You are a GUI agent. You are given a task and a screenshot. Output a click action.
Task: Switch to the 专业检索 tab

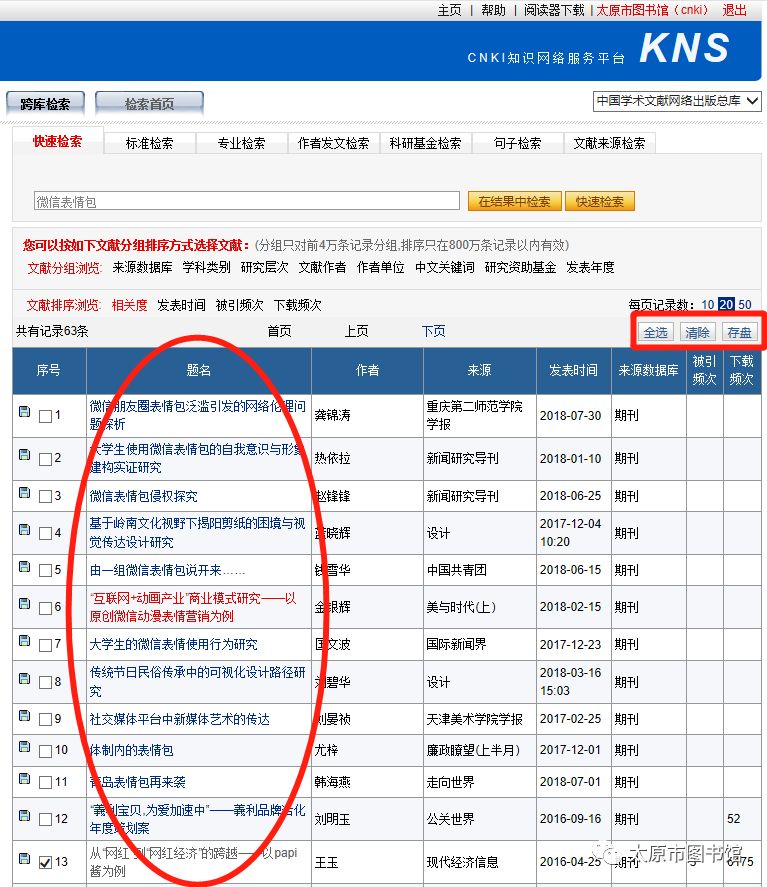point(241,143)
